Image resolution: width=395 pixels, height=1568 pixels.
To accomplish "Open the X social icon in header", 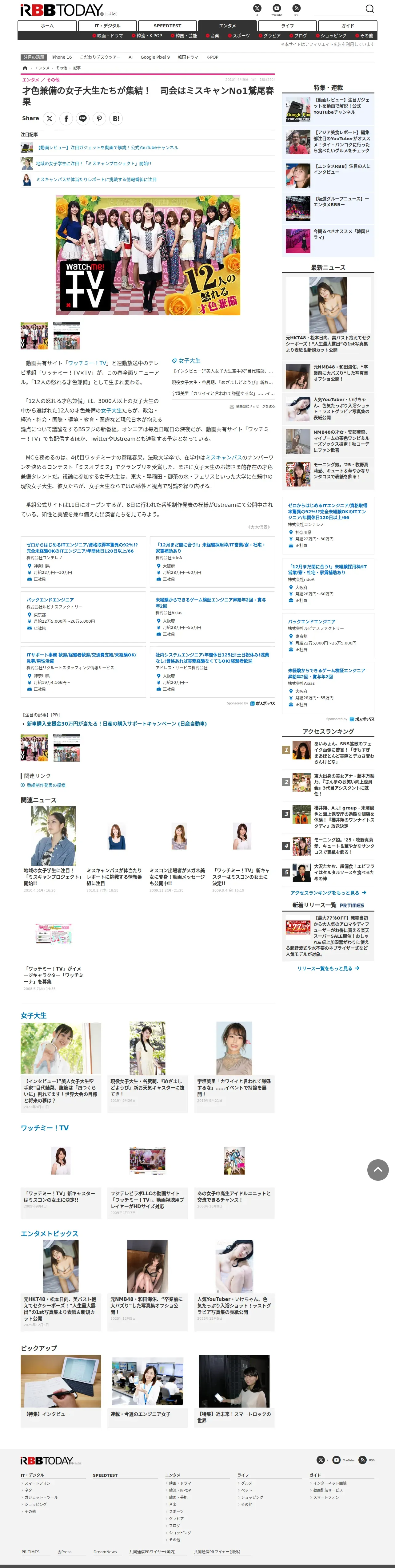I will [x=257, y=8].
